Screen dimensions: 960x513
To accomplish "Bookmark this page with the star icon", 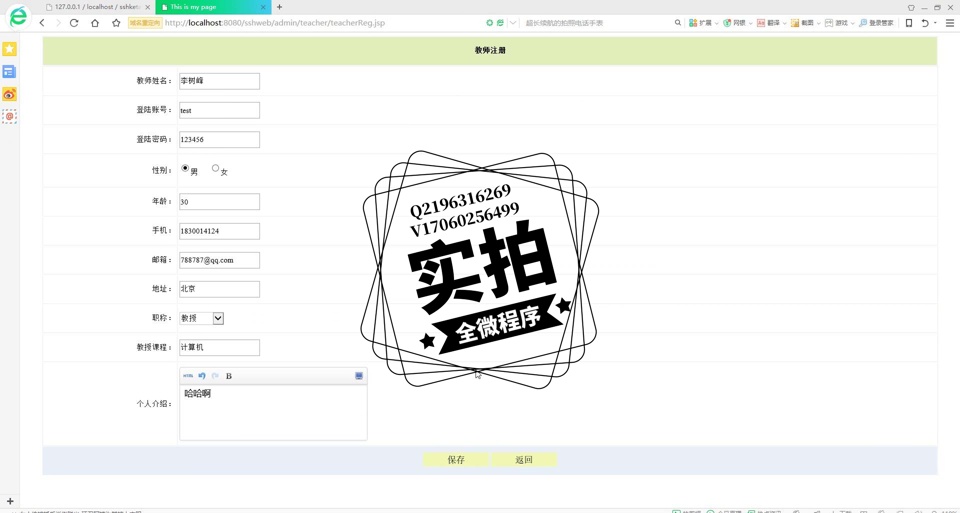I will click(x=116, y=23).
